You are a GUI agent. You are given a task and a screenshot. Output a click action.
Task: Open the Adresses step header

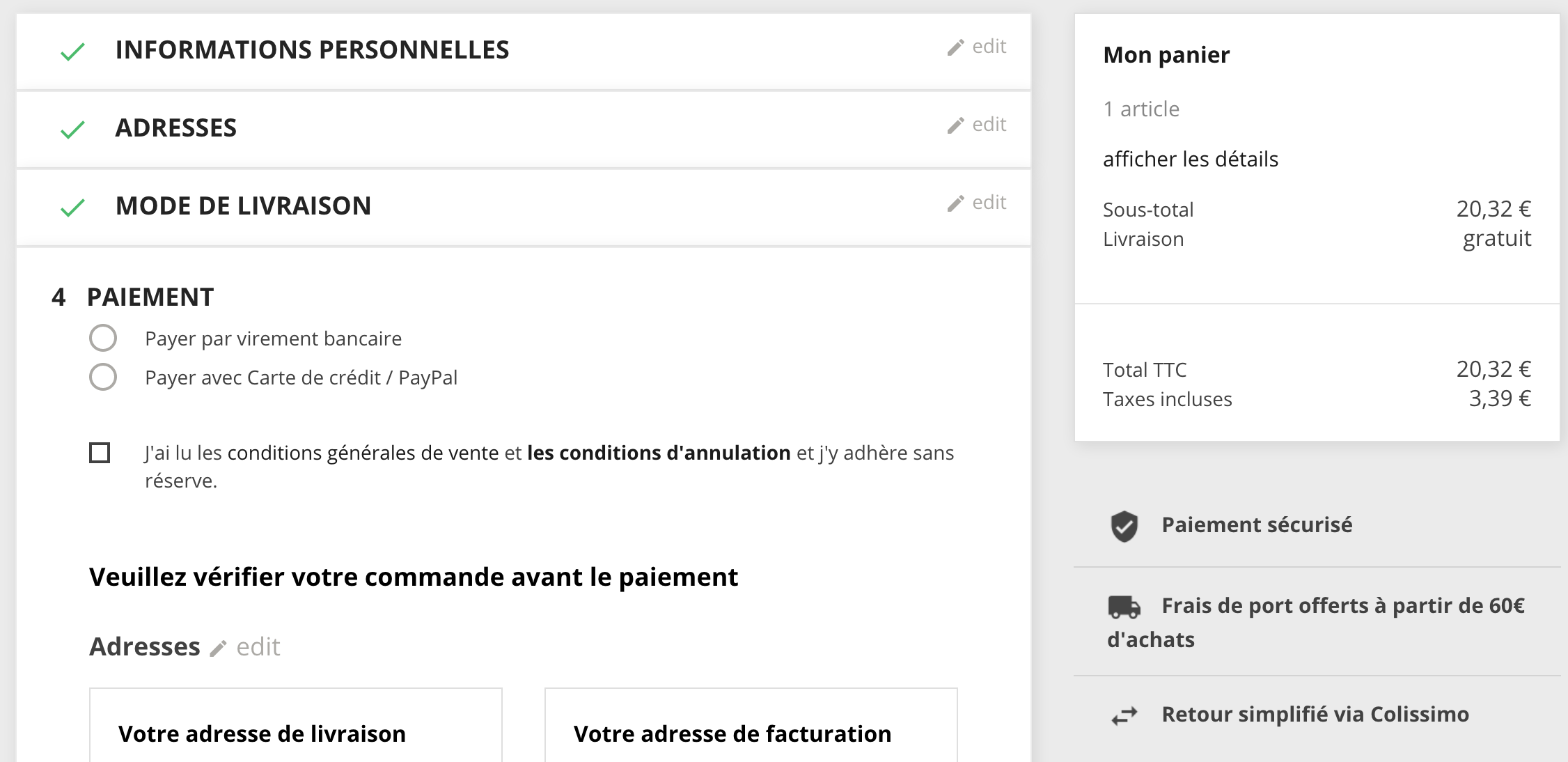pyautogui.click(x=524, y=129)
